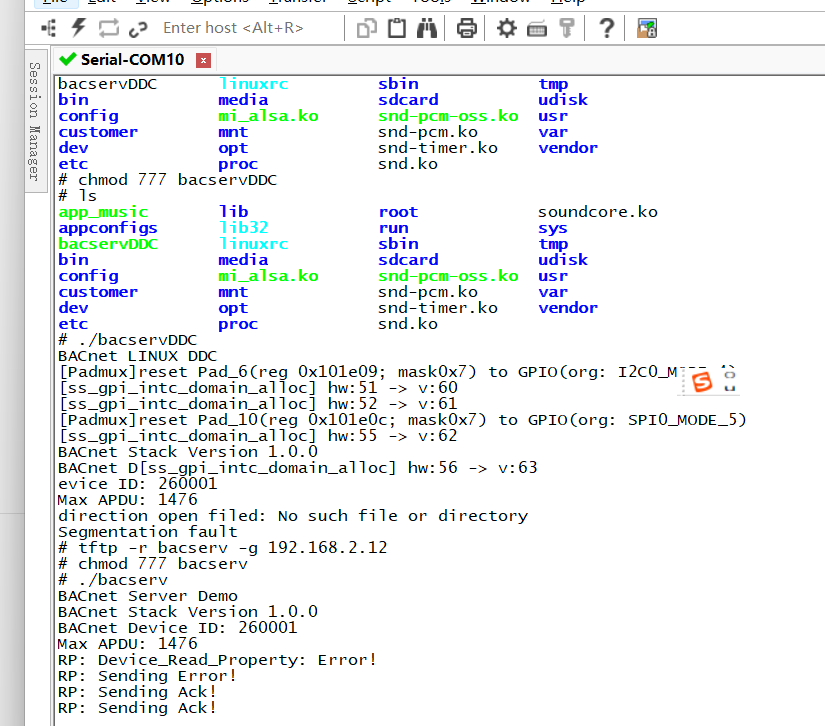Click the '# ./bacserv' command line
The height and width of the screenshot is (726, 825).
[113, 580]
